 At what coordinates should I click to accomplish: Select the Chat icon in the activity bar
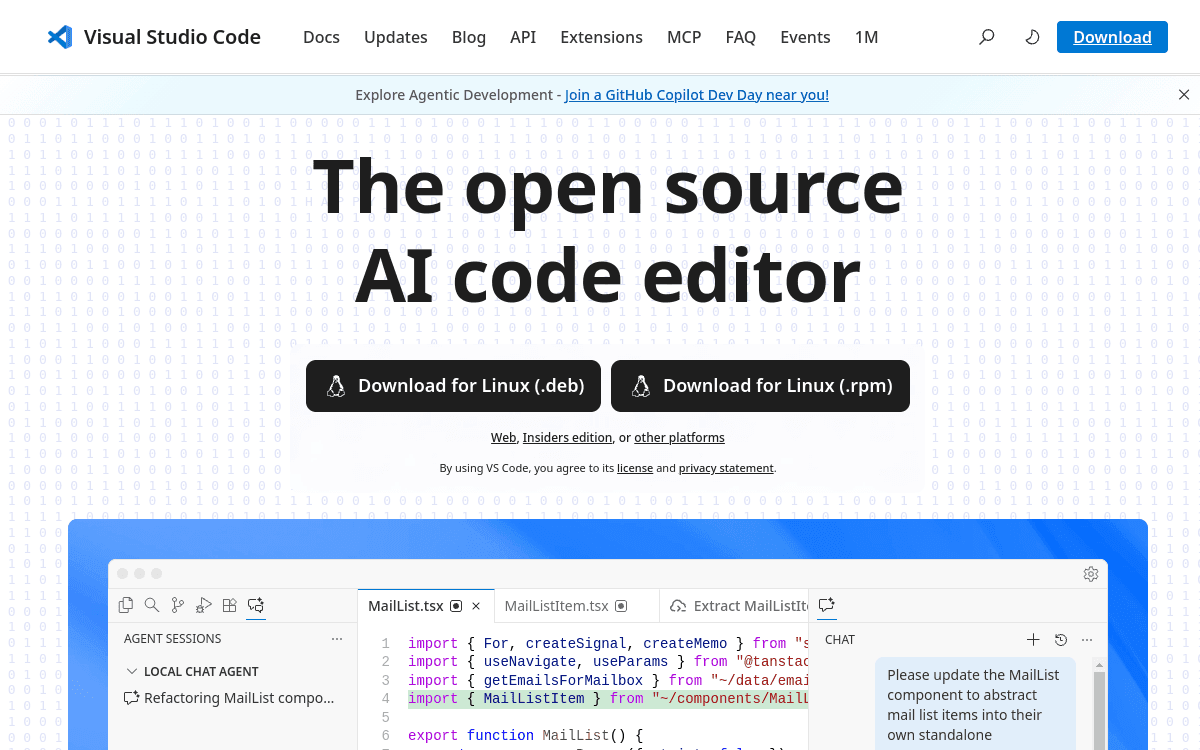pyautogui.click(x=256, y=606)
